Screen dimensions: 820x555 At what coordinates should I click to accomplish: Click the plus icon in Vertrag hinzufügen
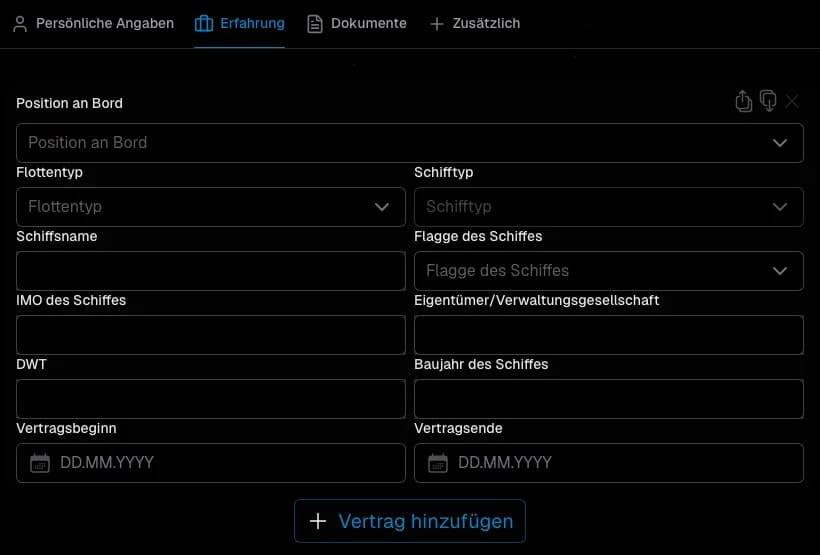pyautogui.click(x=318, y=521)
